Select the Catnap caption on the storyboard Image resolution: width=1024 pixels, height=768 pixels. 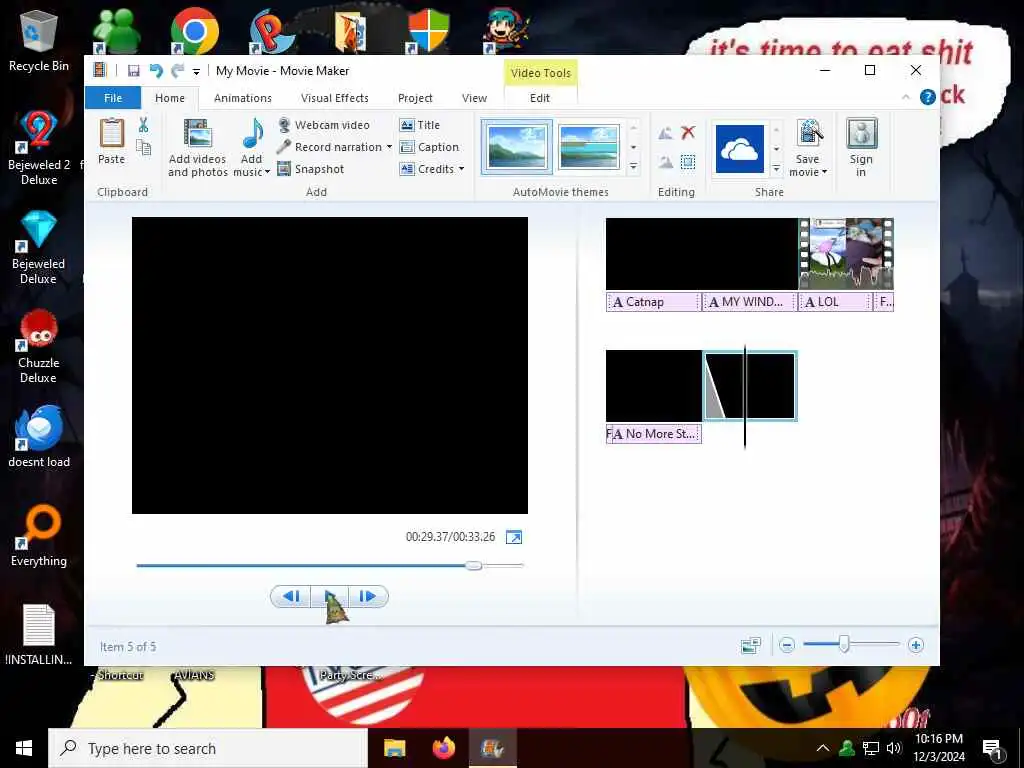click(654, 302)
